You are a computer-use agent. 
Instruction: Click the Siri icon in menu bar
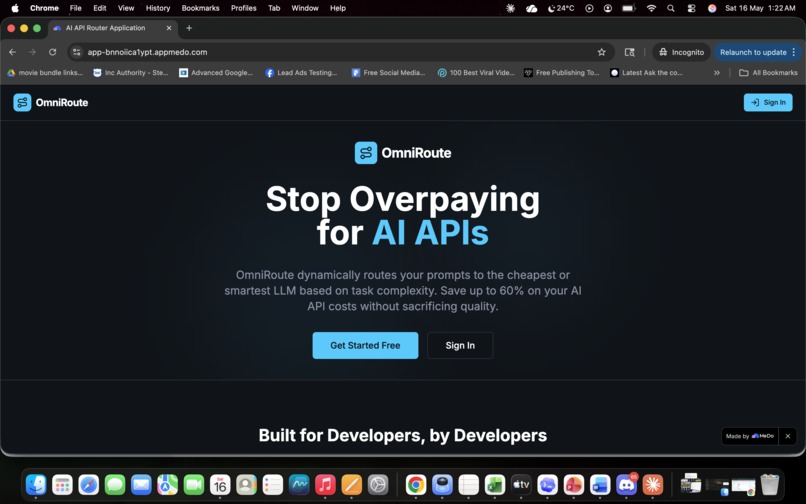tap(712, 8)
